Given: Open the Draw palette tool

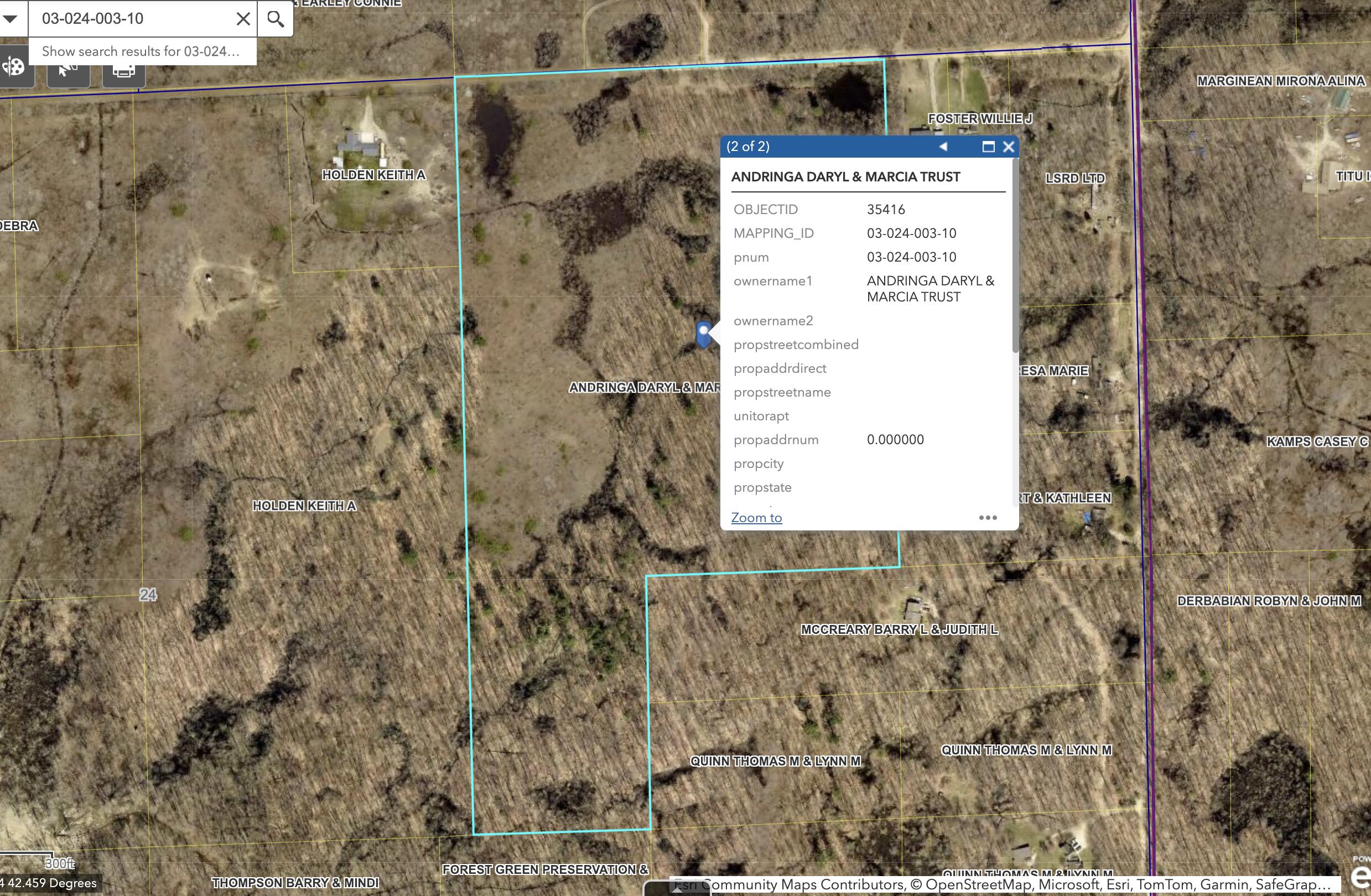Looking at the screenshot, I should click(x=14, y=68).
